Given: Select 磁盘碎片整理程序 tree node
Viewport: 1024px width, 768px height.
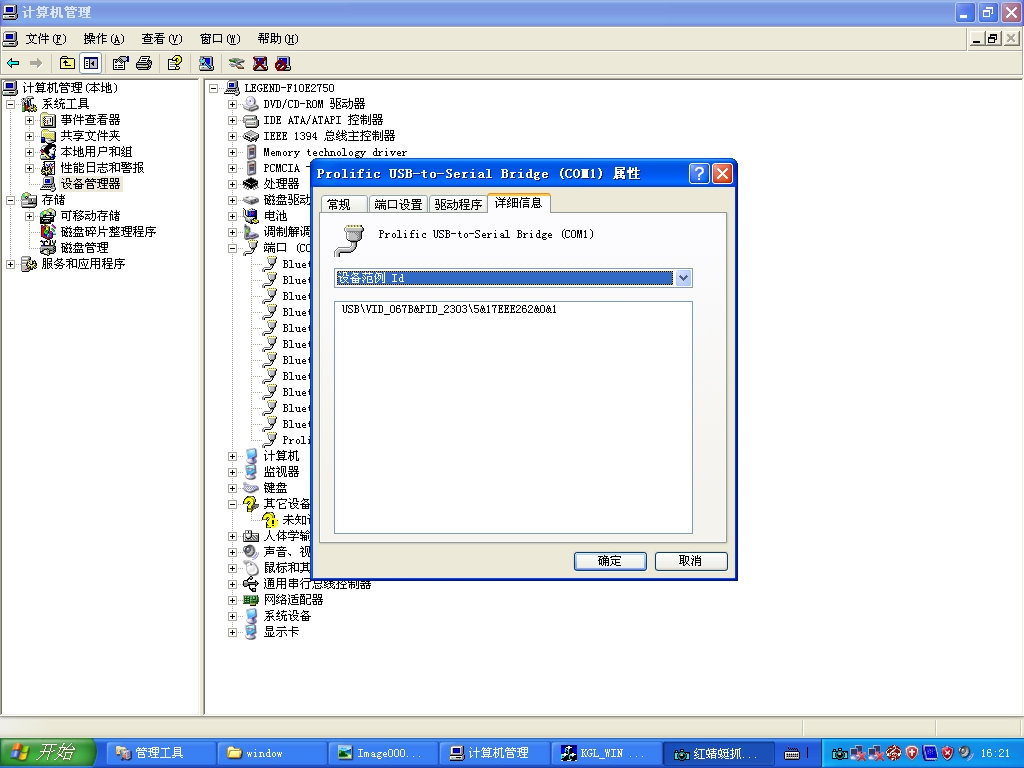Looking at the screenshot, I should click(x=108, y=232).
